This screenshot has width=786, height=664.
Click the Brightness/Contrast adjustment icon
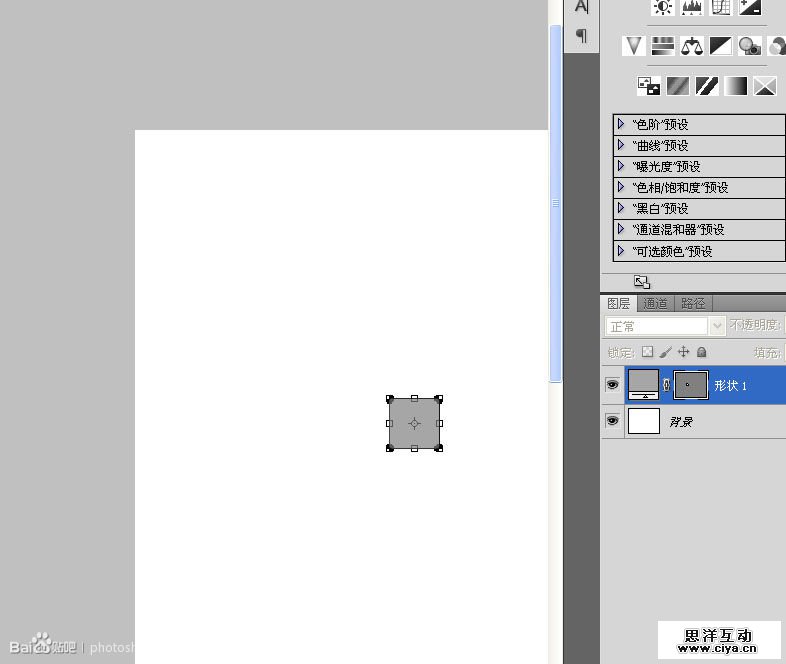click(x=663, y=7)
